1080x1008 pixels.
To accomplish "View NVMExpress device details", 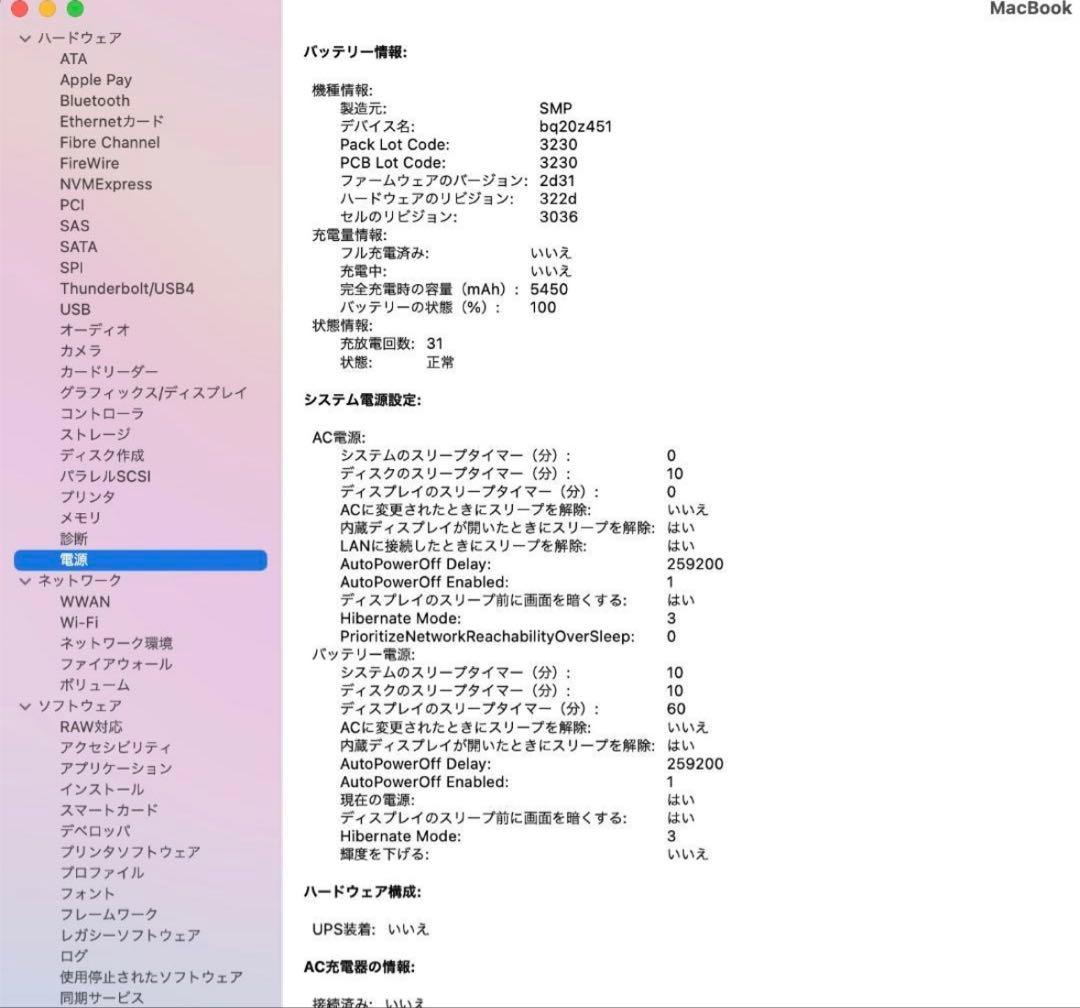I will point(107,184).
